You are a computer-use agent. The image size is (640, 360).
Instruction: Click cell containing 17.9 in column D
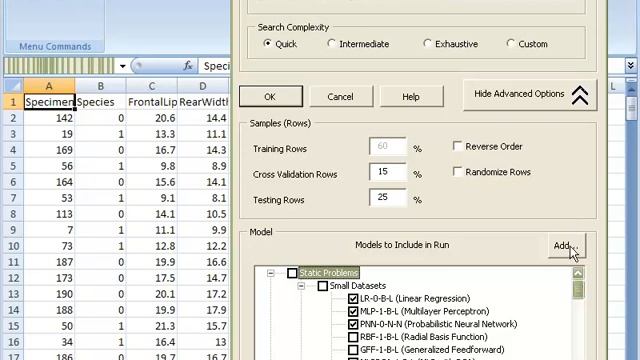tap(203, 310)
